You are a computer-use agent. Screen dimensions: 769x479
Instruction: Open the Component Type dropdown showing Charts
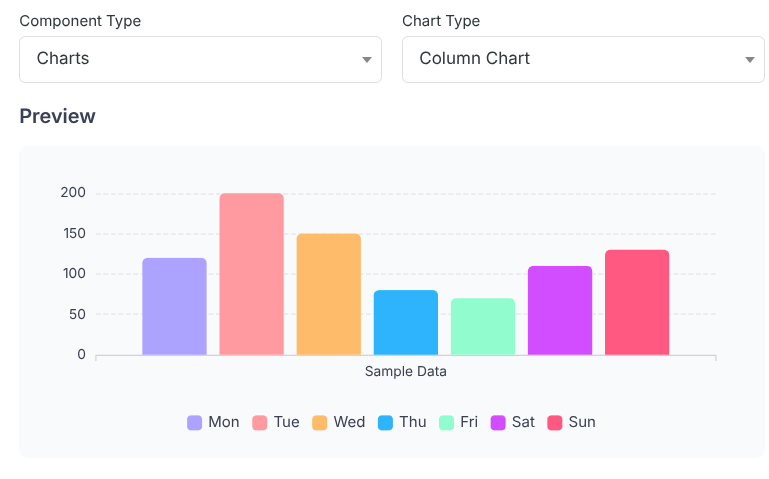(200, 59)
